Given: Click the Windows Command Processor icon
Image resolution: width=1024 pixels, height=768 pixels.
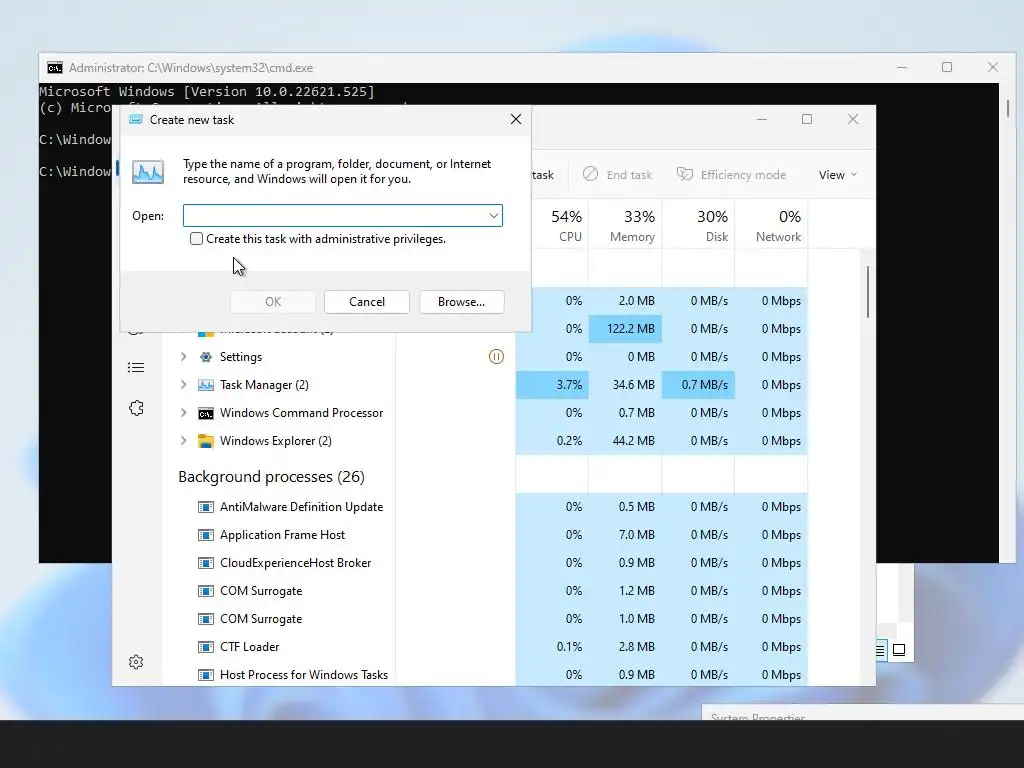Looking at the screenshot, I should [x=206, y=413].
